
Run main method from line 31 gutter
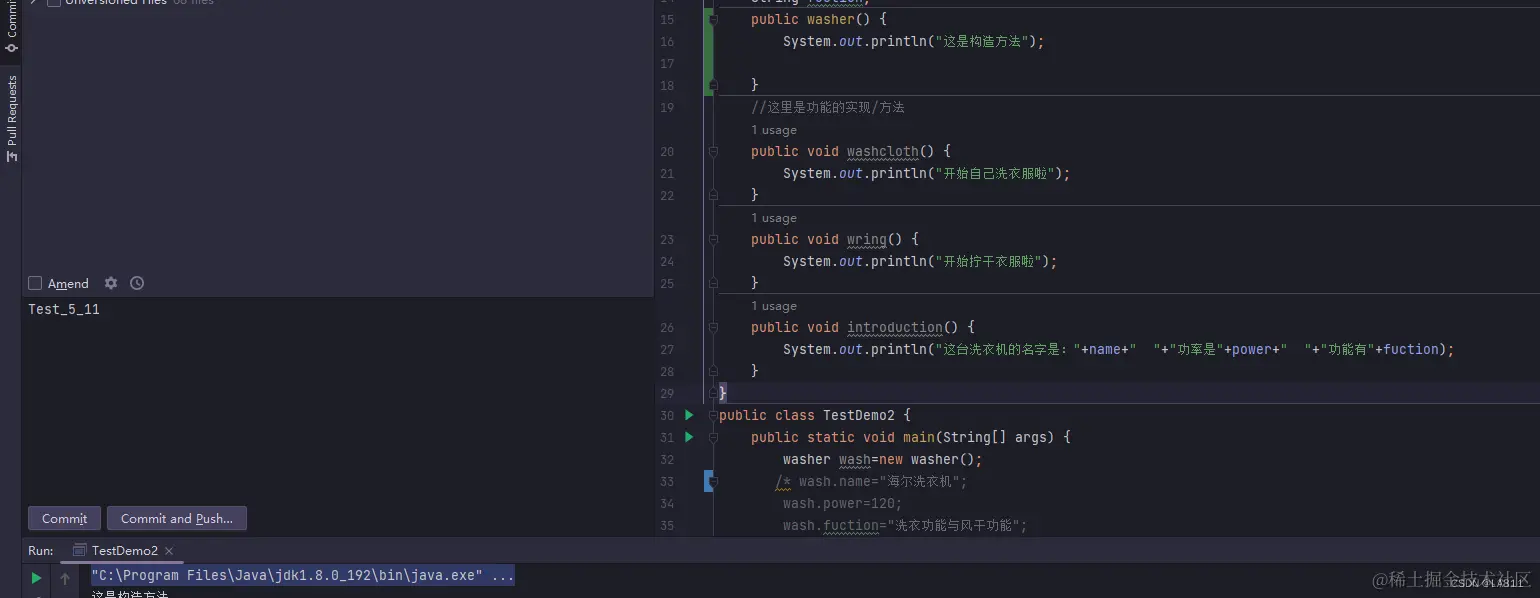pyautogui.click(x=689, y=437)
